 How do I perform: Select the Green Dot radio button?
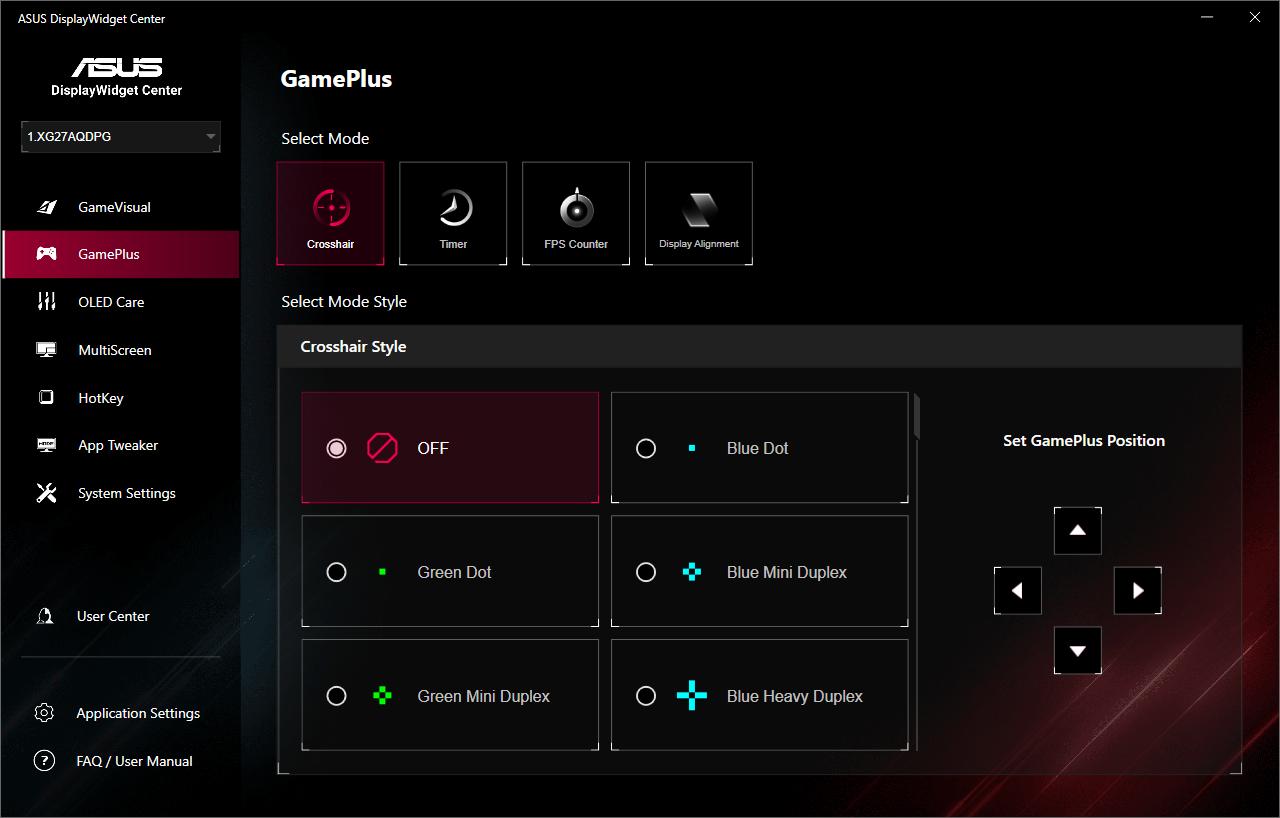click(337, 572)
